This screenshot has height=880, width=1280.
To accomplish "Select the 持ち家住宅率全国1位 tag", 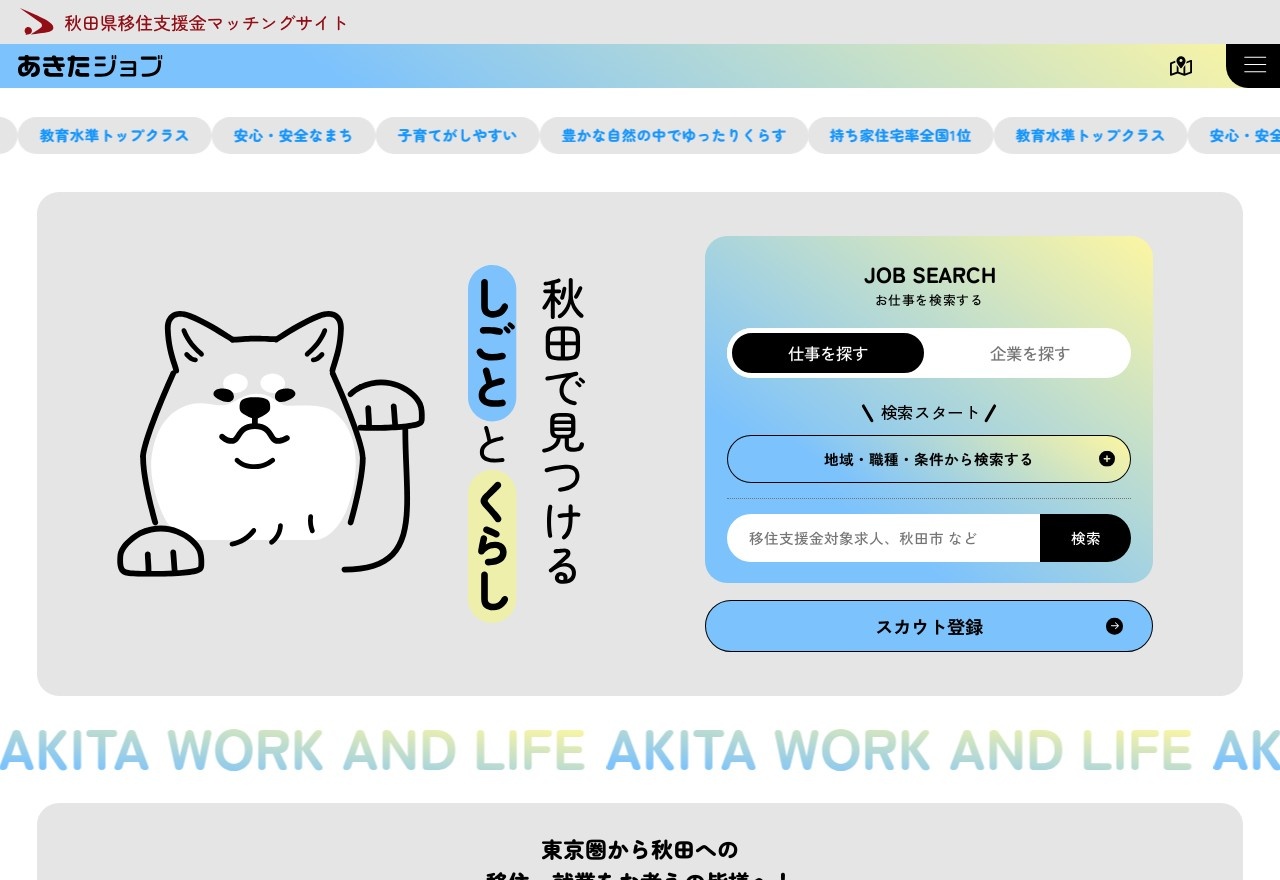I will coord(900,136).
